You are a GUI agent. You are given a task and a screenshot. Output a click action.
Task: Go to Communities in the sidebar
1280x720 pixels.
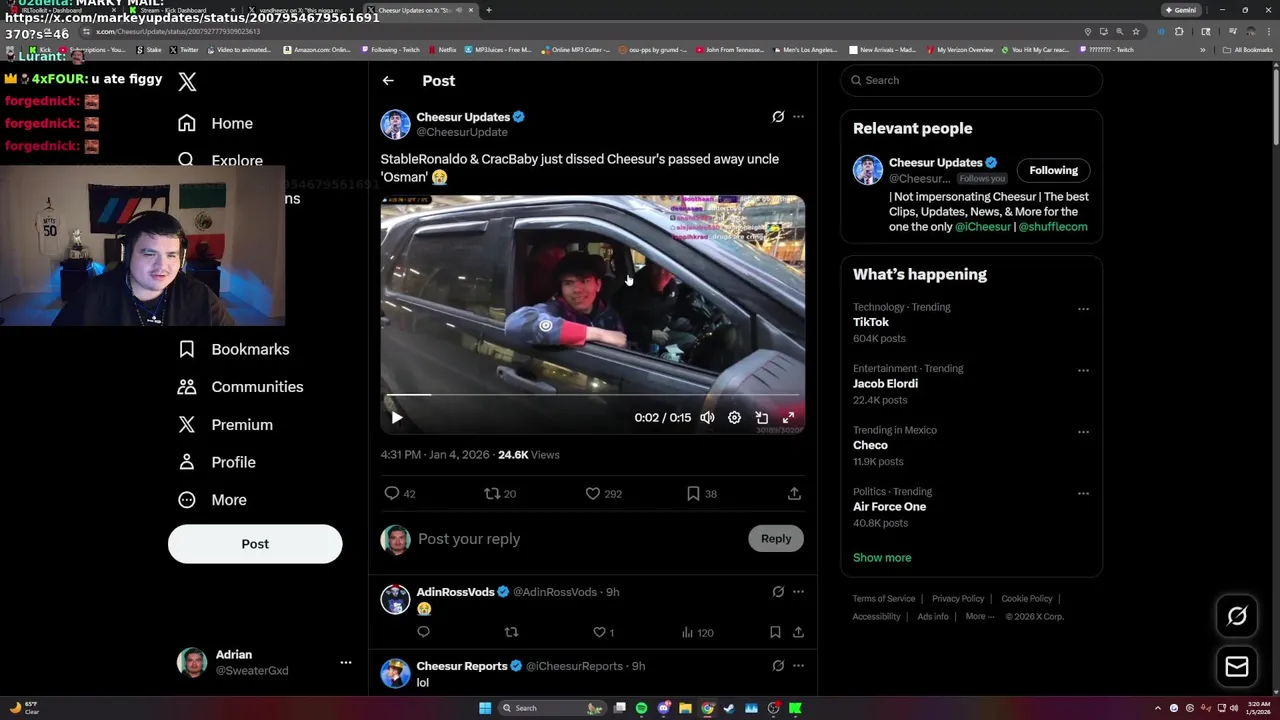(240, 387)
